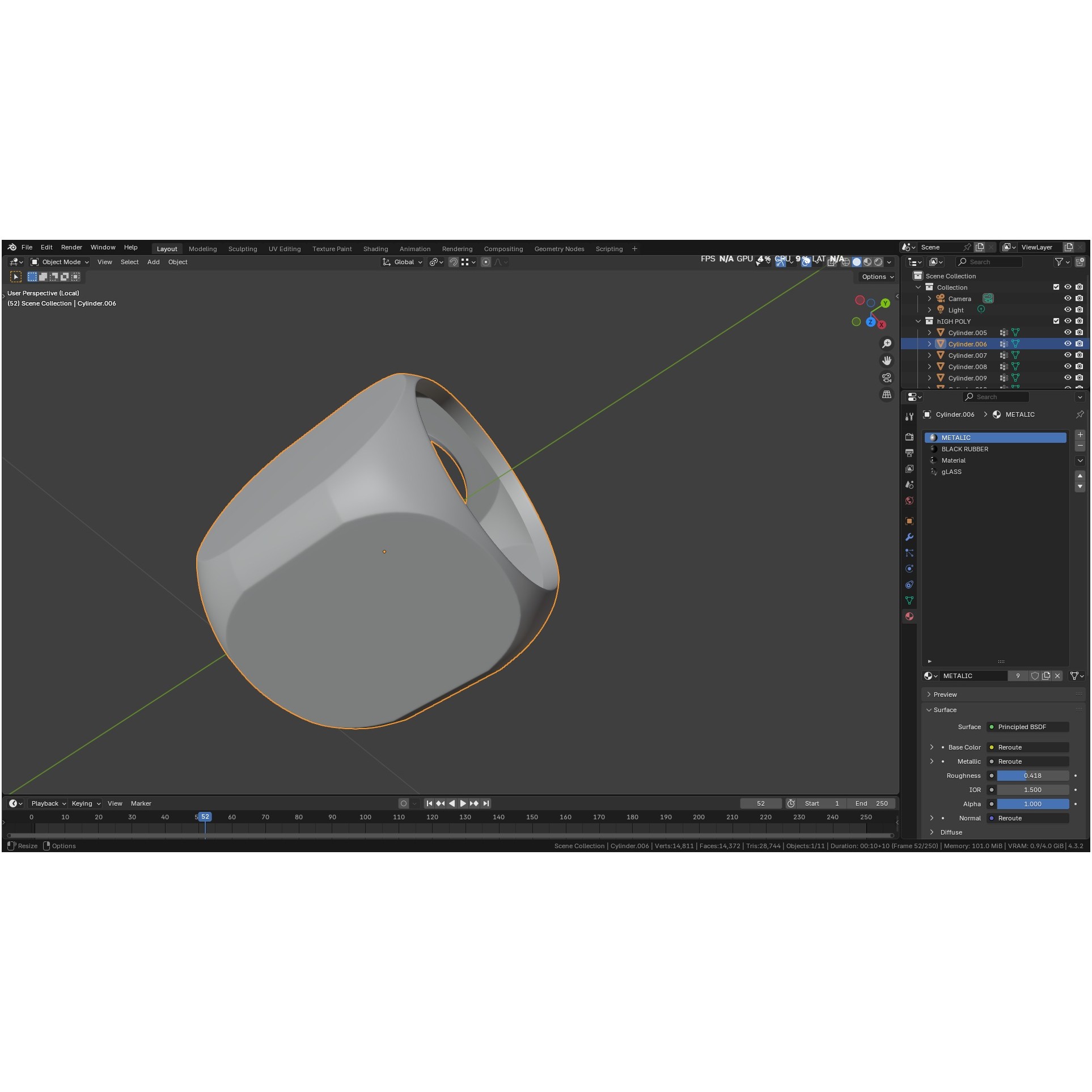1092x1092 pixels.
Task: Open the World properties tab
Action: (x=909, y=501)
